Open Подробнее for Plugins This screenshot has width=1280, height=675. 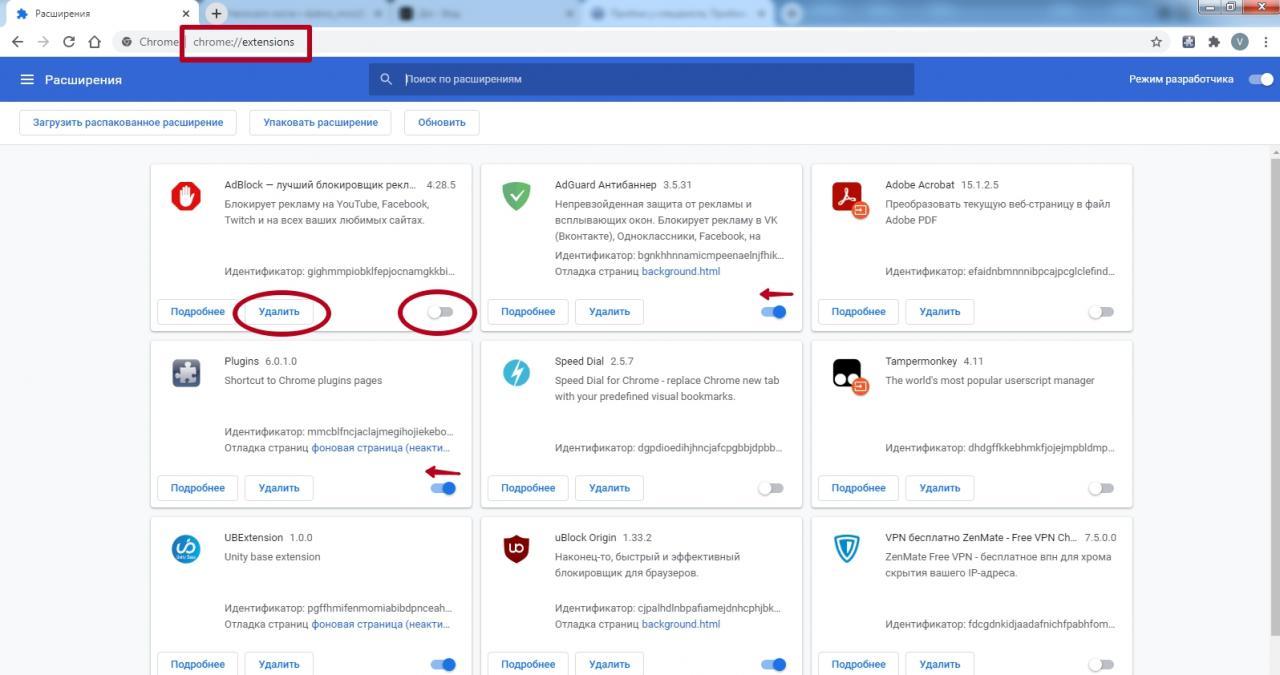(198, 488)
